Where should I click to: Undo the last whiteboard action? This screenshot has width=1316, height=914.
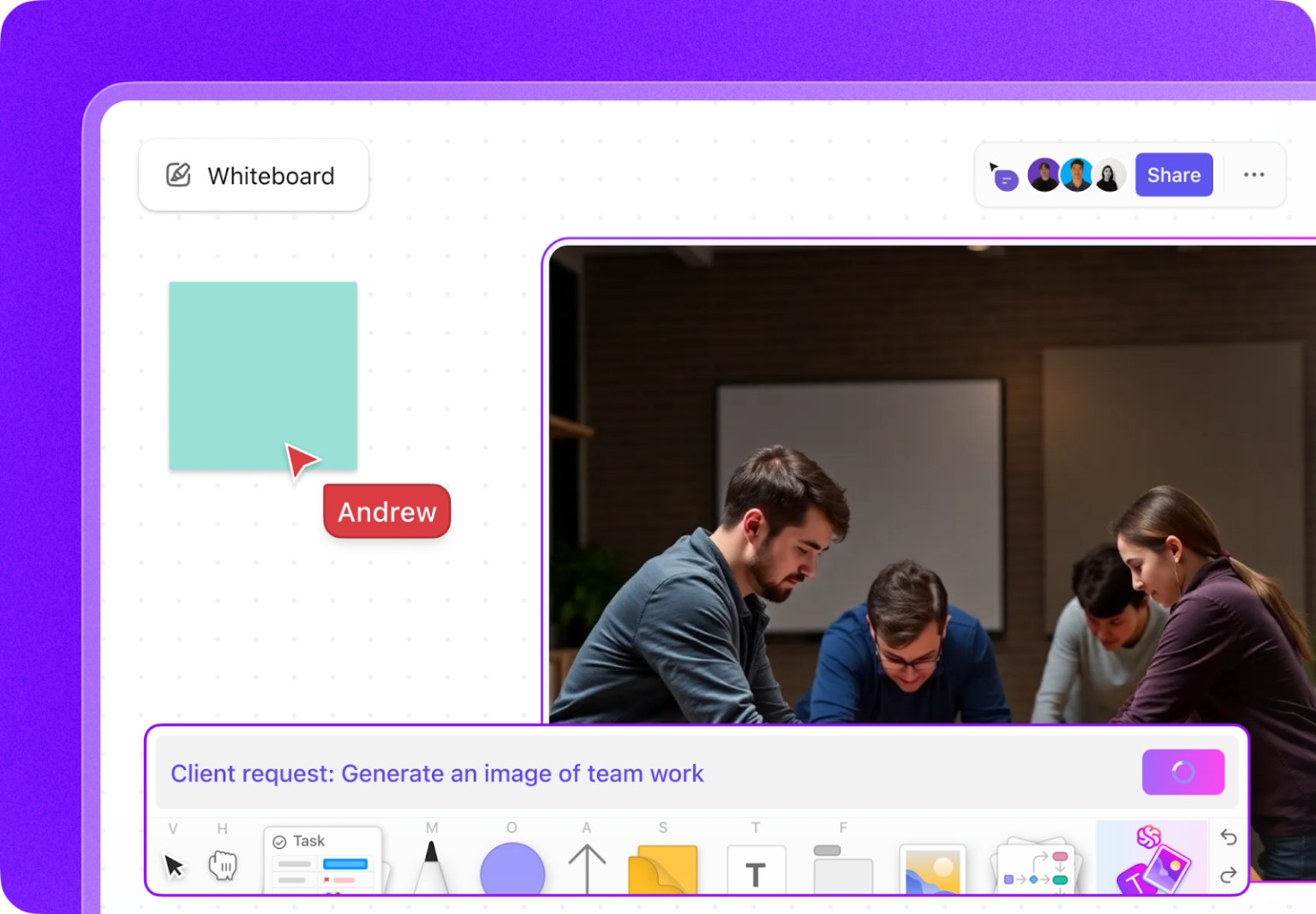[1228, 836]
